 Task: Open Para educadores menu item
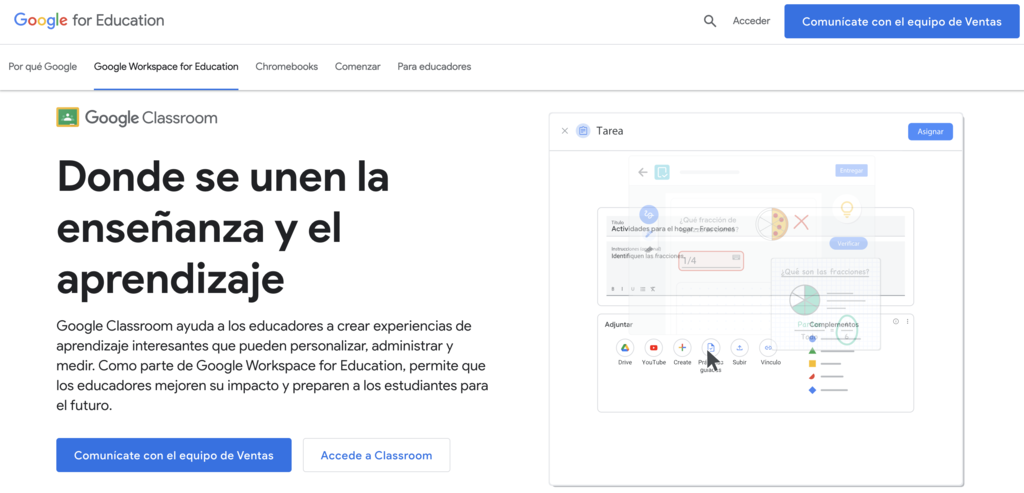tap(434, 67)
